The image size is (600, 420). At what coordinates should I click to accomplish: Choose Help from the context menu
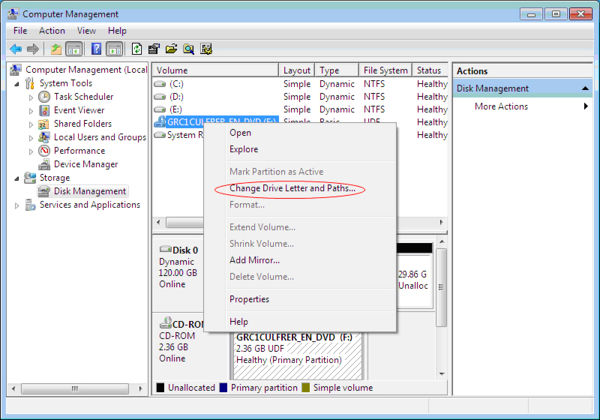click(239, 321)
